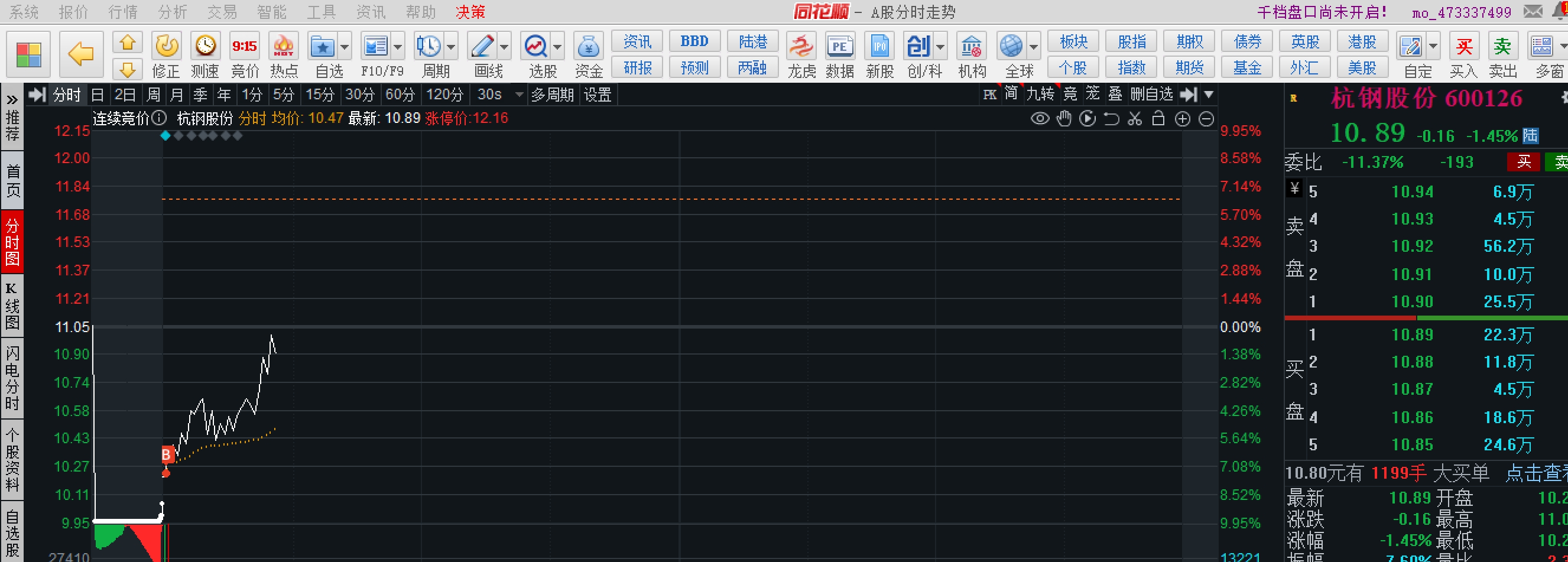The height and width of the screenshot is (562, 1568).
Task: Click the 港股 button
Action: (x=1362, y=41)
